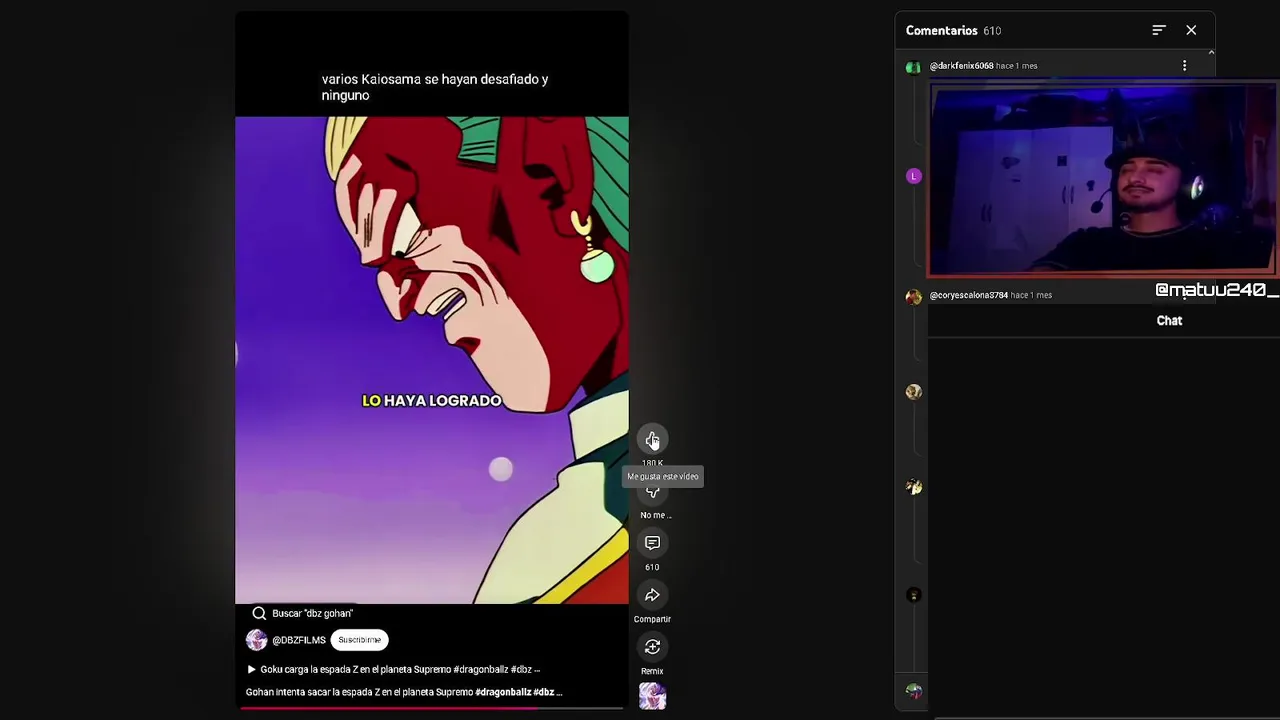Screen dimensions: 1280x720
Task: Dislike the Short with thumbs down
Action: pyautogui.click(x=652, y=492)
